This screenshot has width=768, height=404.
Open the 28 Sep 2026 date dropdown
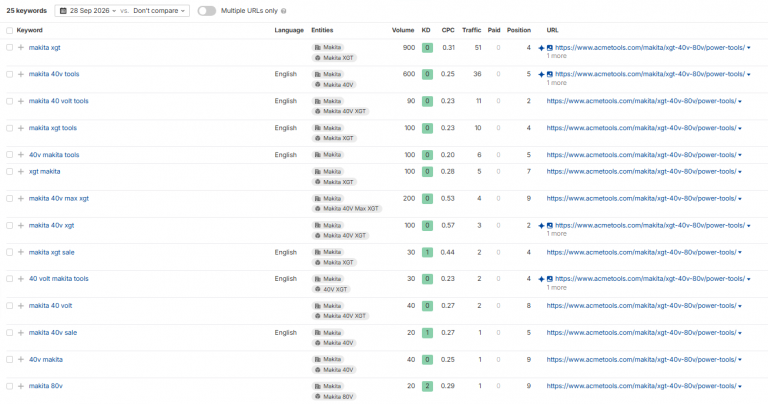(89, 11)
